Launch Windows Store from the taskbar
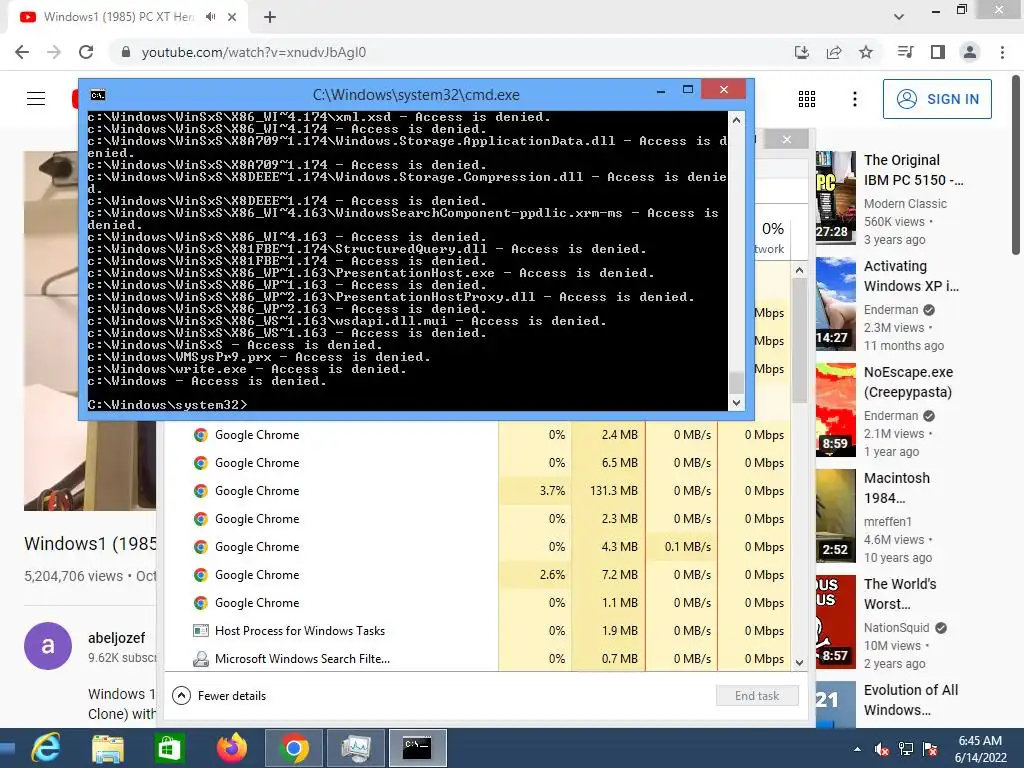The width and height of the screenshot is (1024, 768). coord(169,748)
